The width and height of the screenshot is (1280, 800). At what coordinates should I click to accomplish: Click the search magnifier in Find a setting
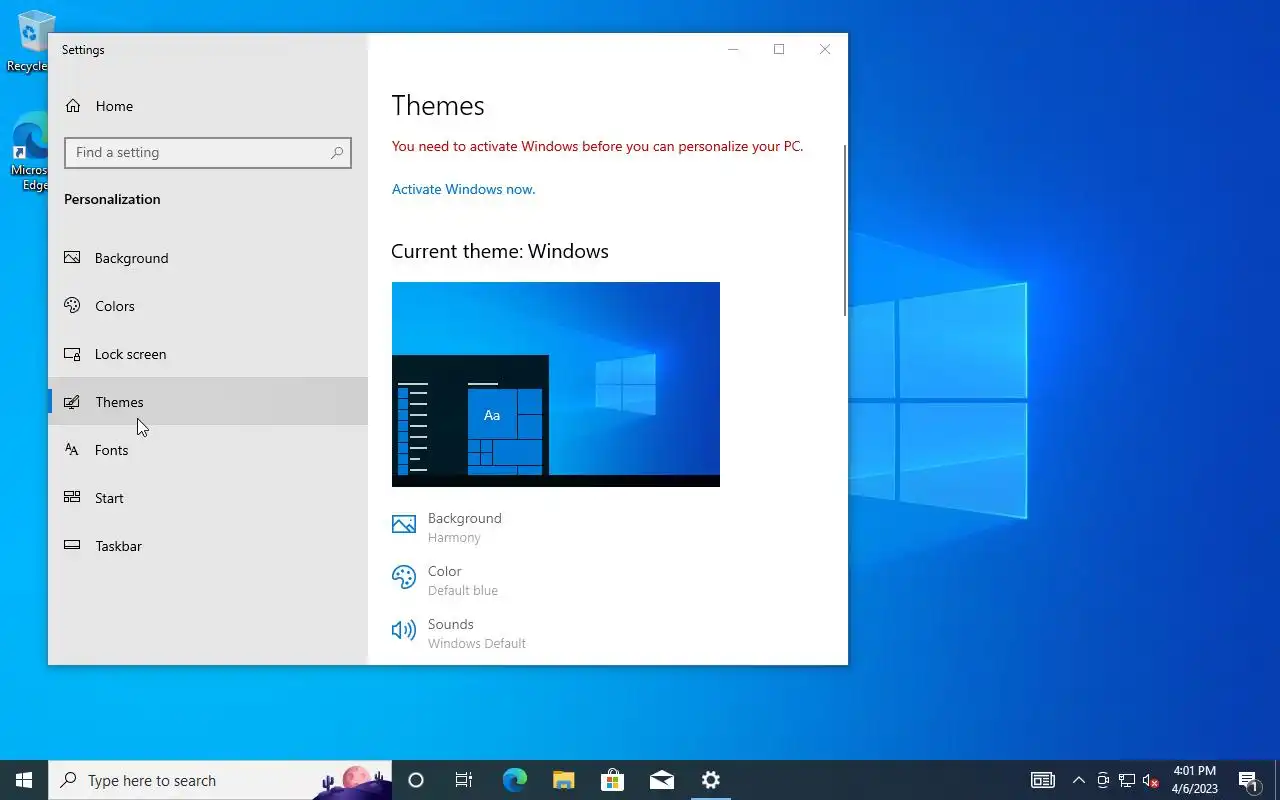[x=337, y=153]
